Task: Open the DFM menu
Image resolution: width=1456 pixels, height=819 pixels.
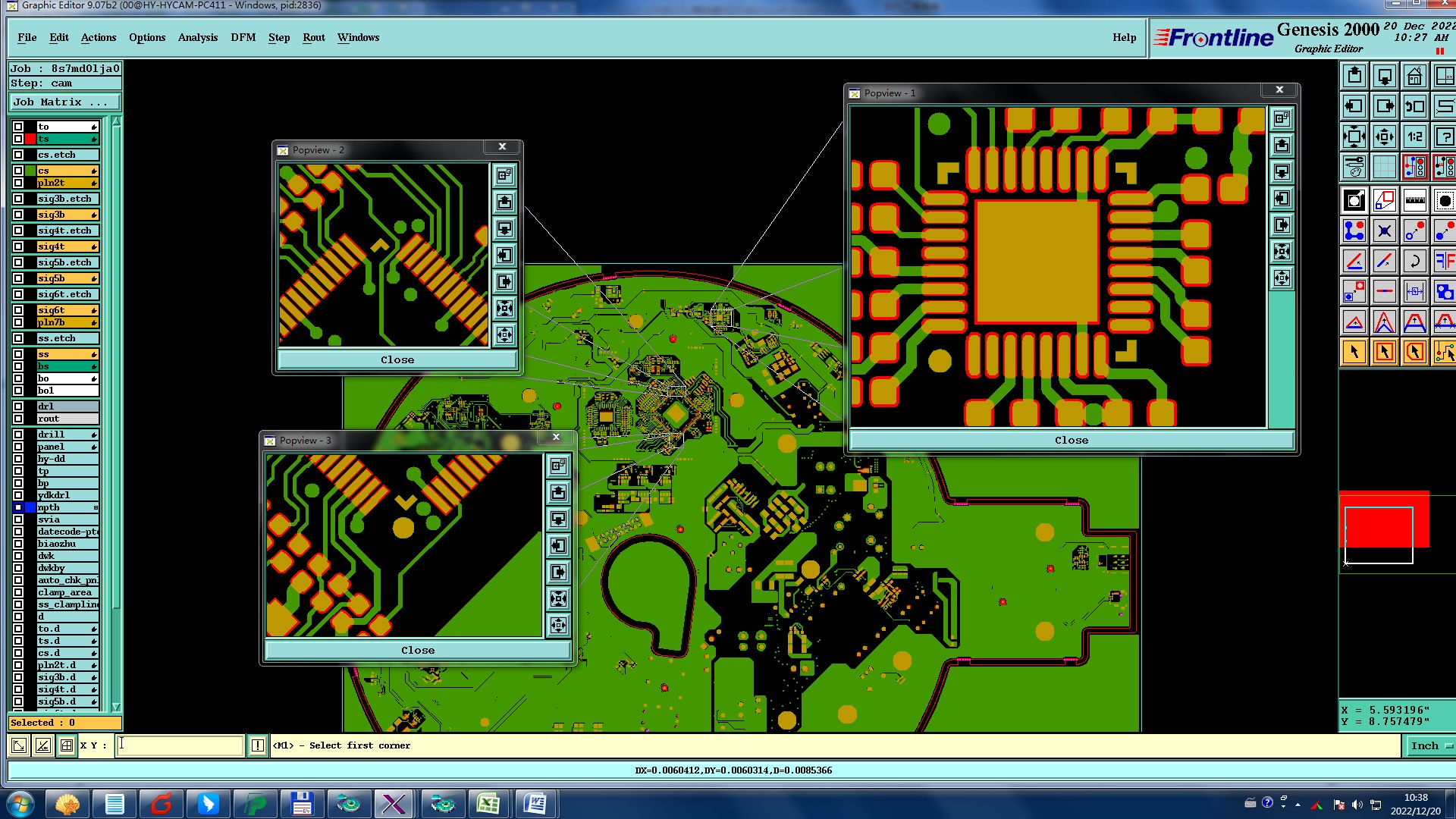Action: (243, 37)
